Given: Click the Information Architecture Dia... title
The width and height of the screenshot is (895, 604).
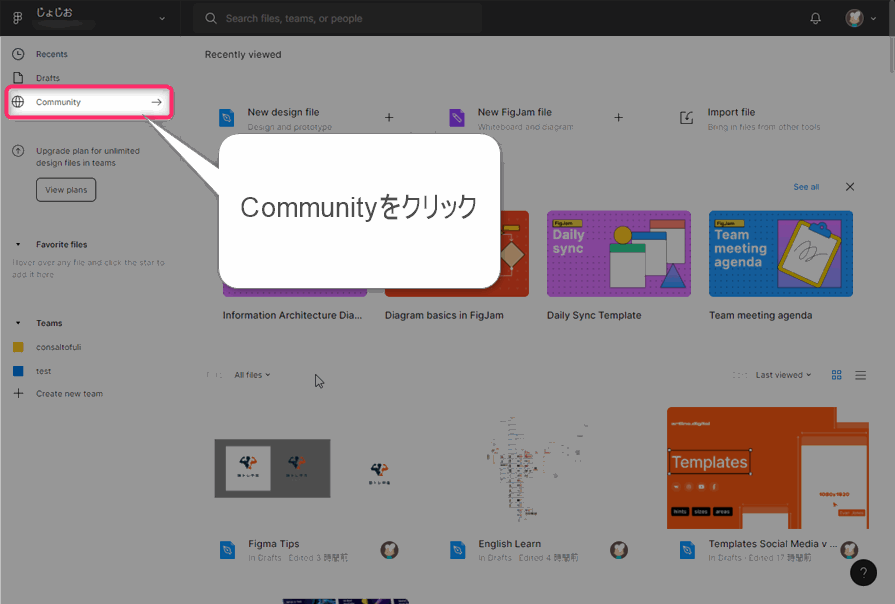Looking at the screenshot, I should coord(292,315).
